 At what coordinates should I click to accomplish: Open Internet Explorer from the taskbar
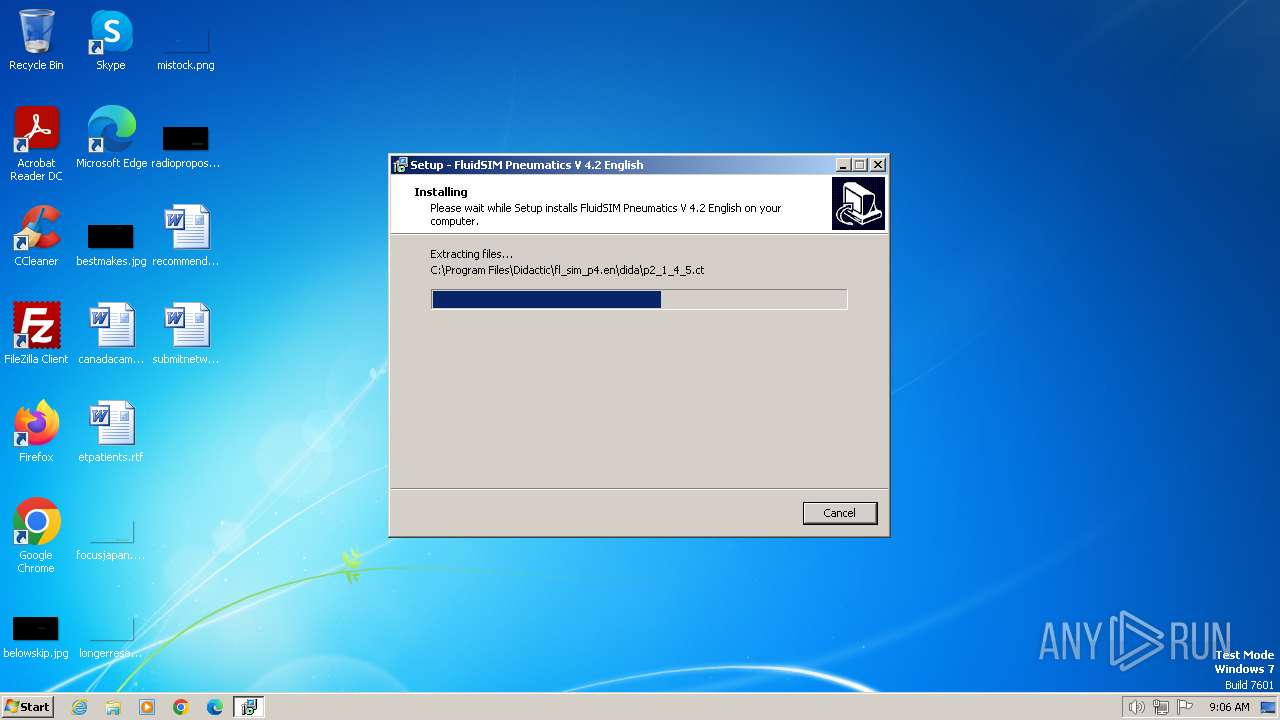click(x=79, y=707)
